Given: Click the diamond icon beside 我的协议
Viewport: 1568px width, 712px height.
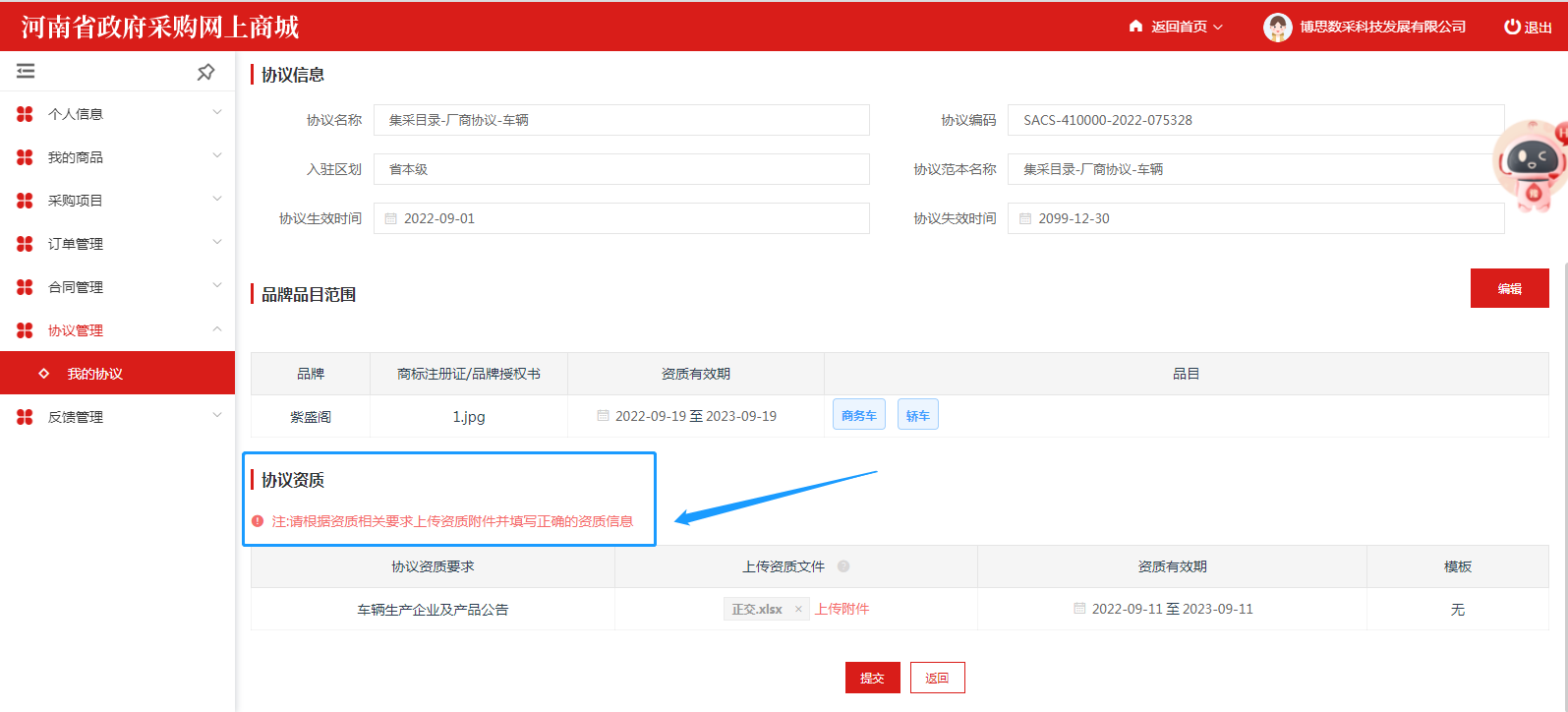Looking at the screenshot, I should [43, 374].
